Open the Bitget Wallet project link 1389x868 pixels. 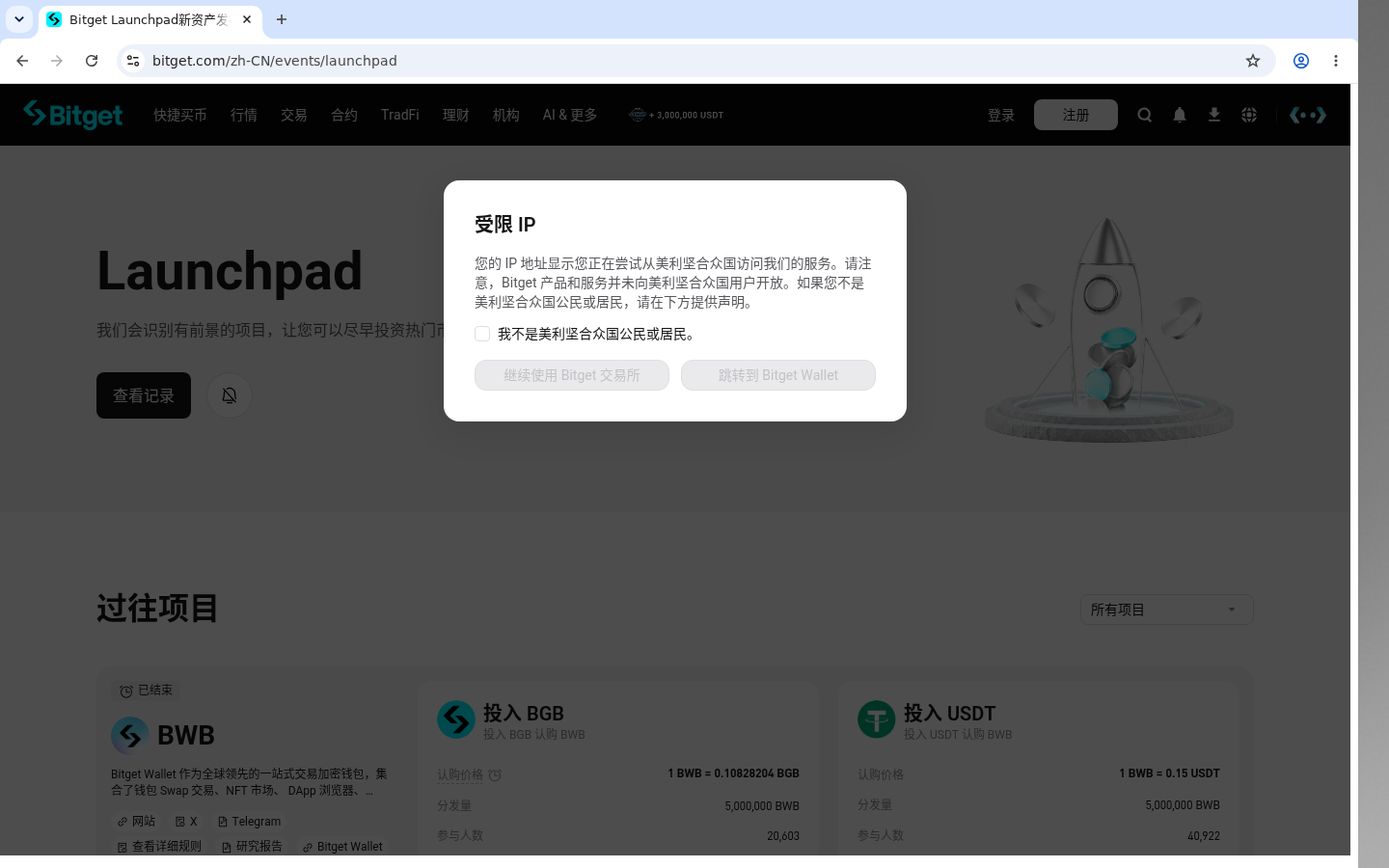[x=342, y=847]
